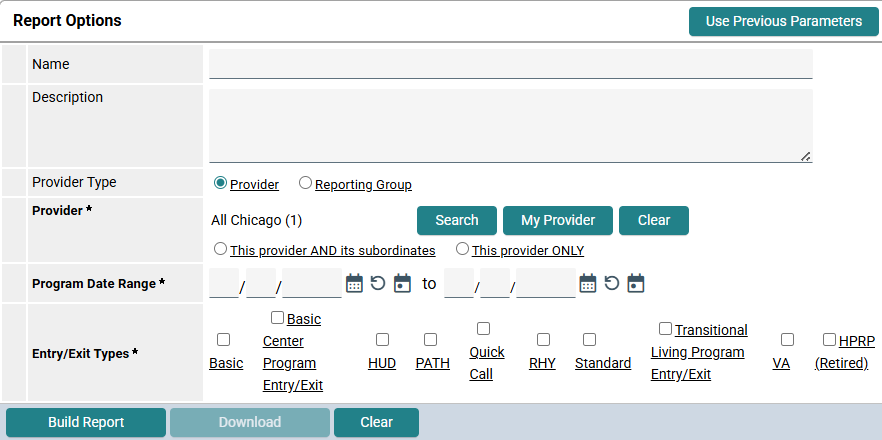The image size is (882, 440).
Task: Click into the Description text area
Action: point(510,125)
